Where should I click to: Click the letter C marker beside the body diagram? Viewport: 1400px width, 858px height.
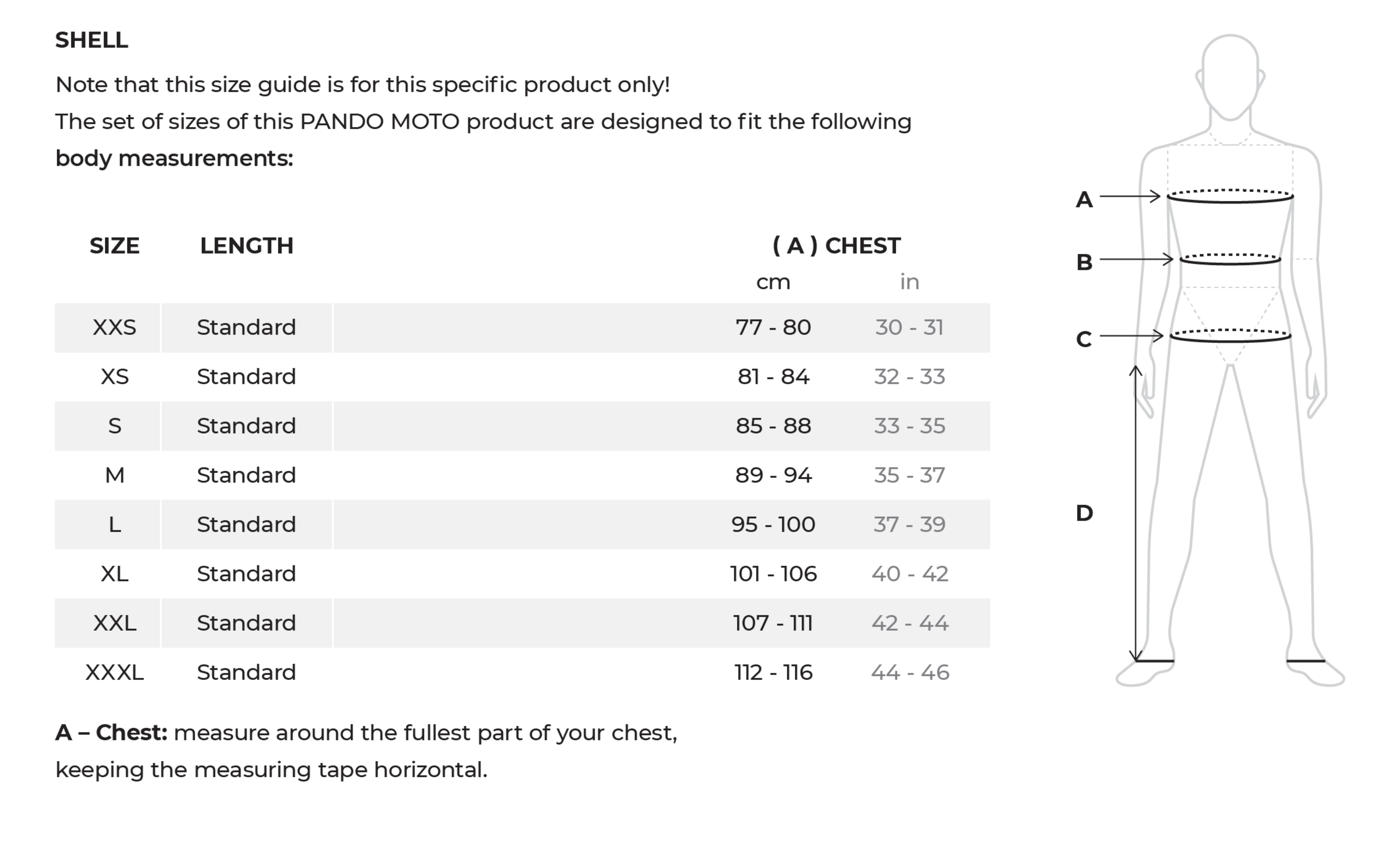click(1084, 339)
